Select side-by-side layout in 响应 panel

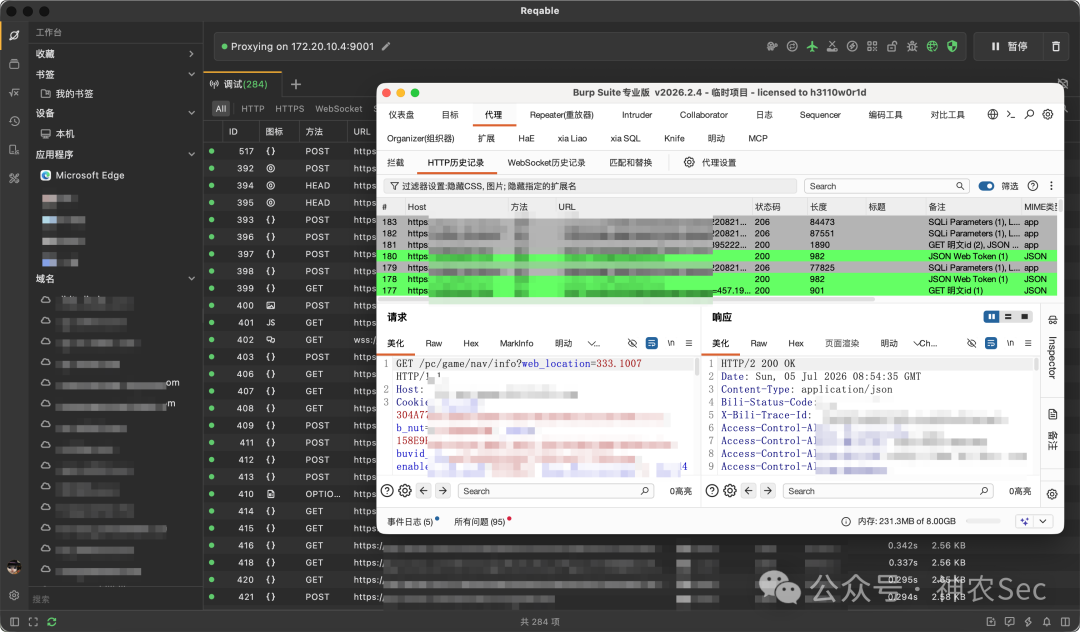click(x=991, y=317)
